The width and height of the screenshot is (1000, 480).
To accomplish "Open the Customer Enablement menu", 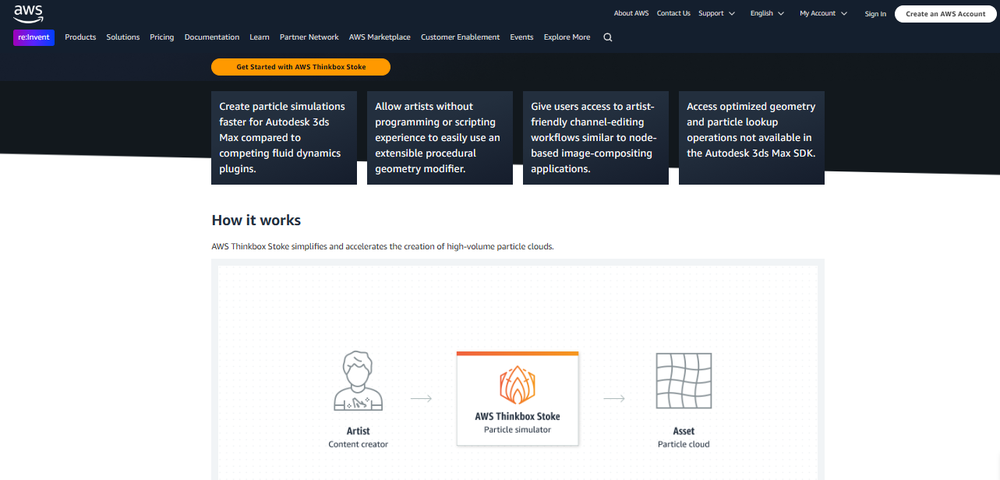I will [x=460, y=38].
